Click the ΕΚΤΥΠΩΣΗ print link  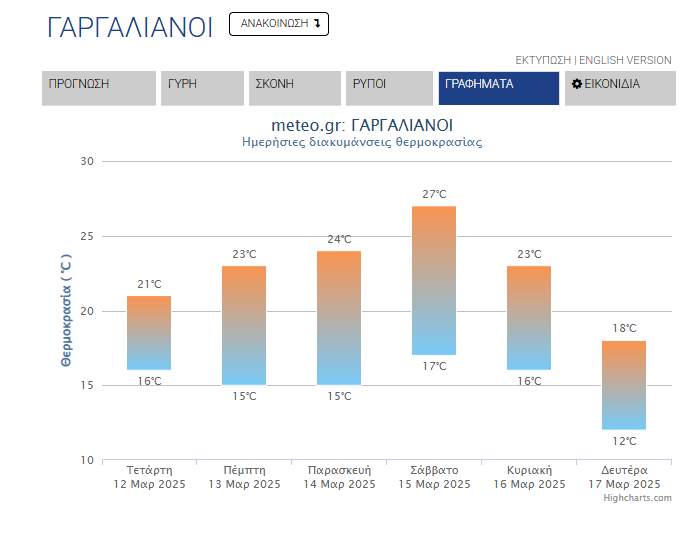pyautogui.click(x=543, y=60)
